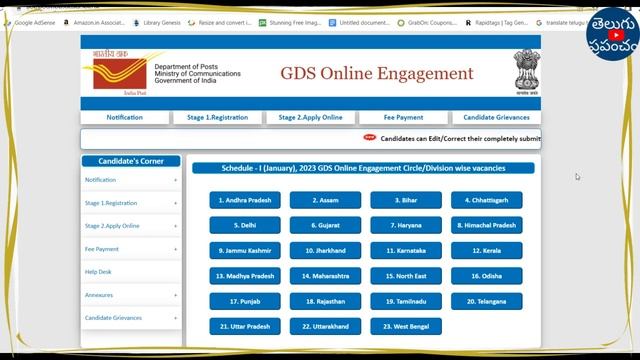Click the Candidates can Edit/Correct ticker text

[x=460, y=139]
